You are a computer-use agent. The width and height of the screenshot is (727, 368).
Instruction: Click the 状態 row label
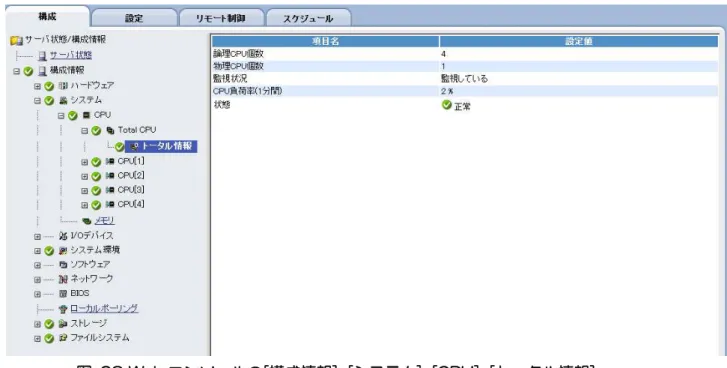click(x=222, y=105)
